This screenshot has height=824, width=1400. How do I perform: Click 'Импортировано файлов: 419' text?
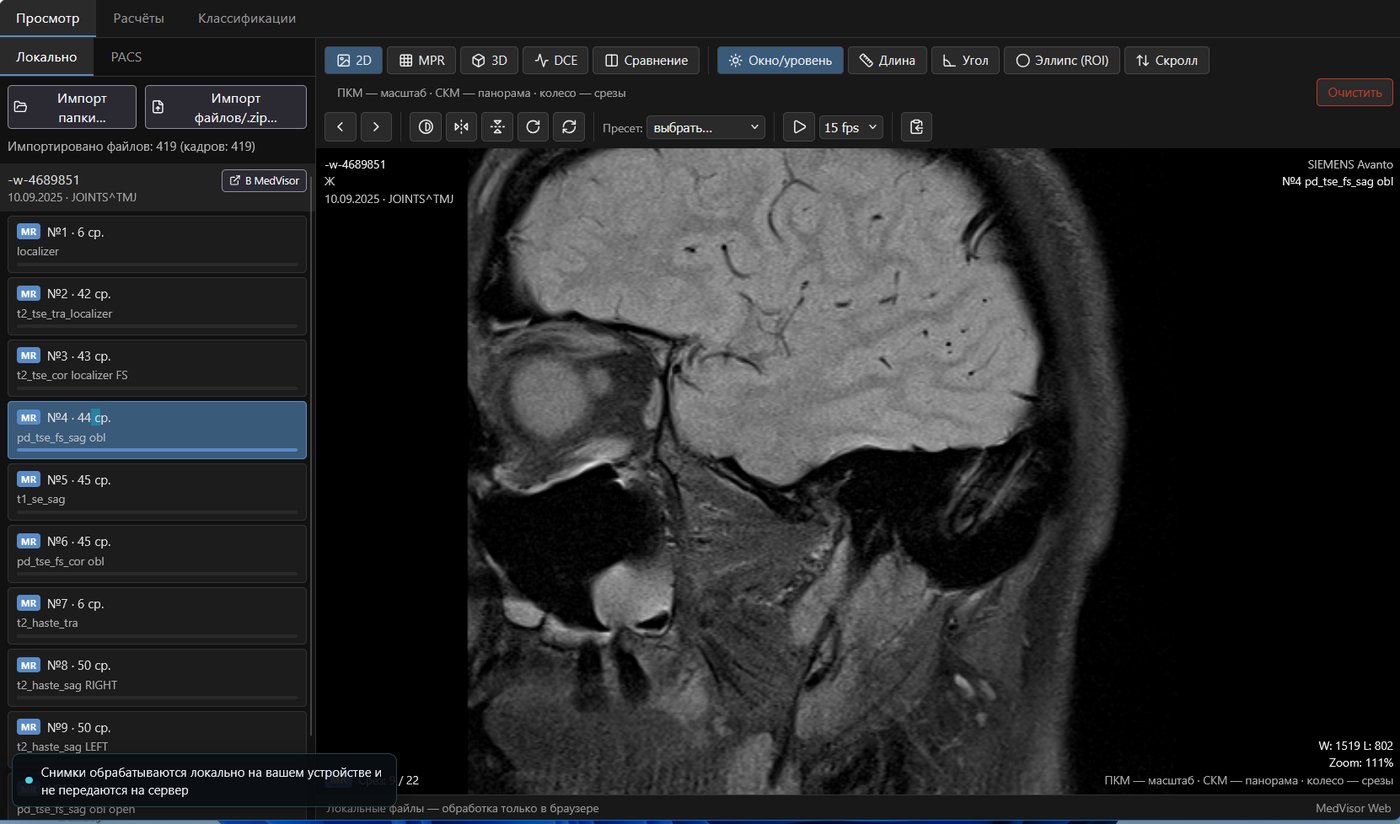(x=131, y=146)
